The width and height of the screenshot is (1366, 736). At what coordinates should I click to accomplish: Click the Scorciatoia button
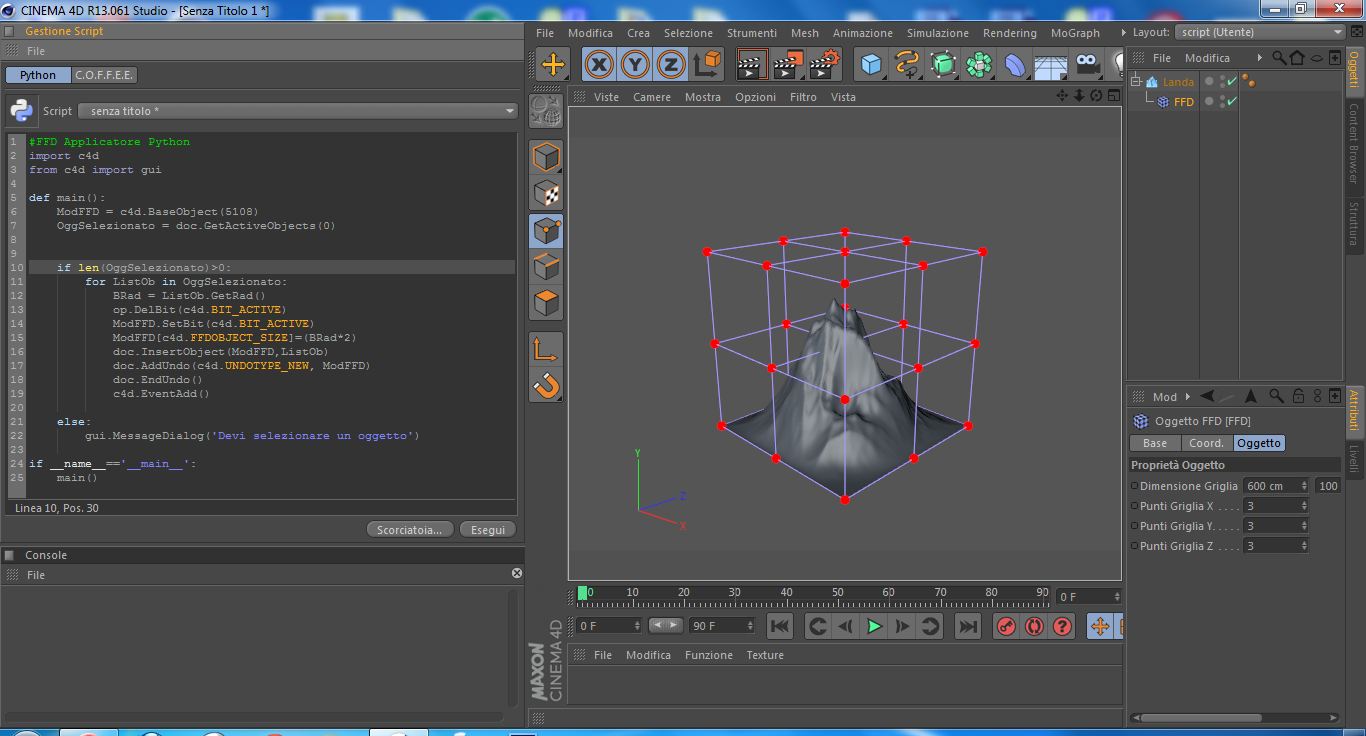[x=409, y=529]
